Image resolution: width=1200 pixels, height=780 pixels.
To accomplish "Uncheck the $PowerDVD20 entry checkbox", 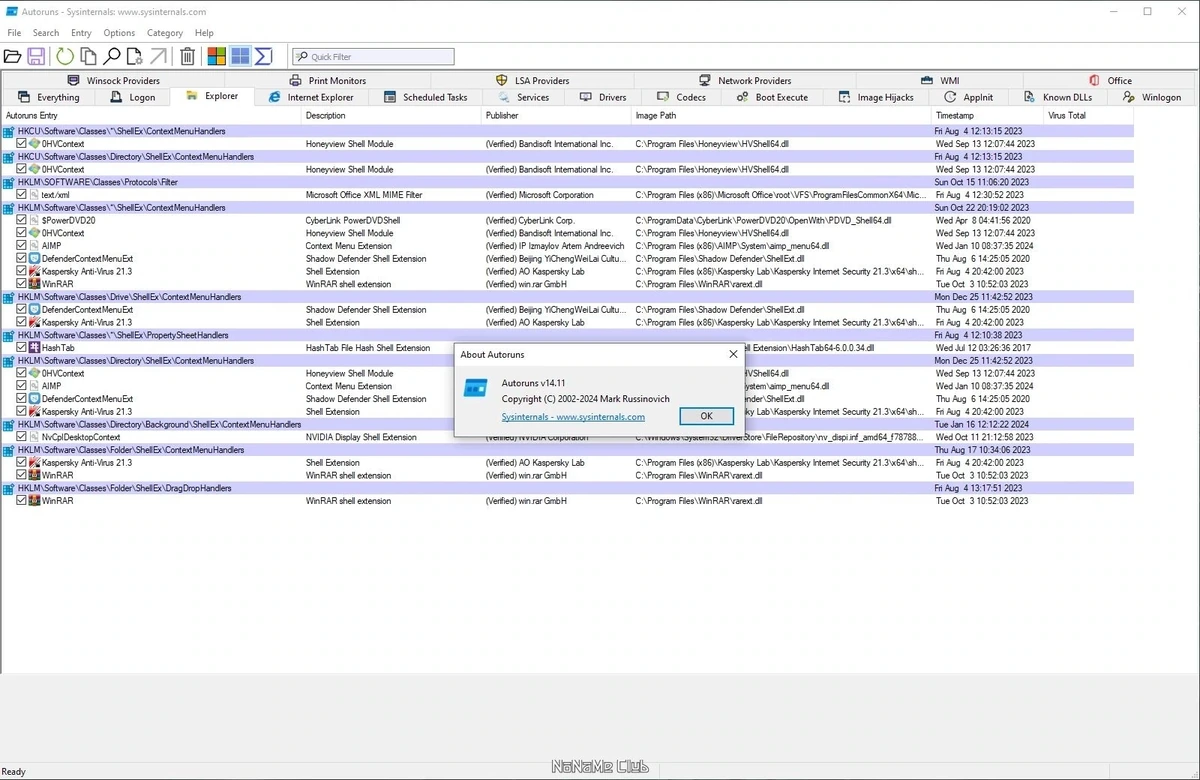I will (22, 220).
